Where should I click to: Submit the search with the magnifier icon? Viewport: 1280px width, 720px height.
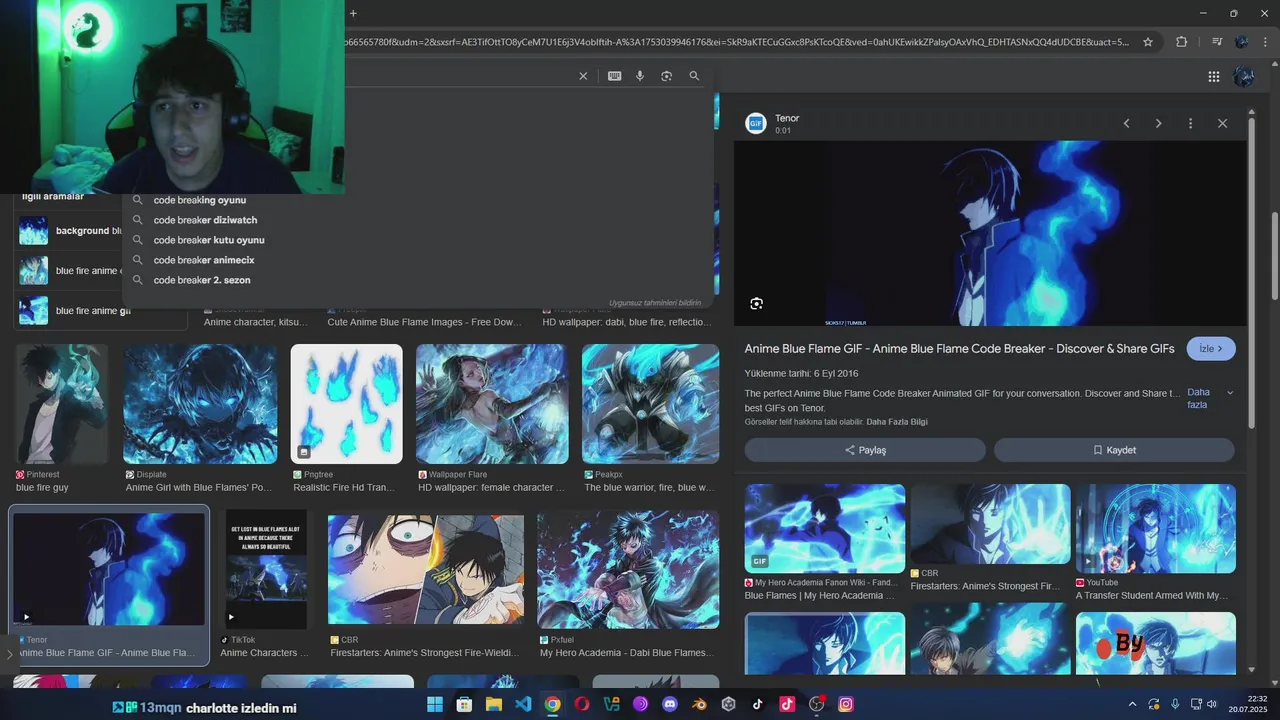point(694,76)
